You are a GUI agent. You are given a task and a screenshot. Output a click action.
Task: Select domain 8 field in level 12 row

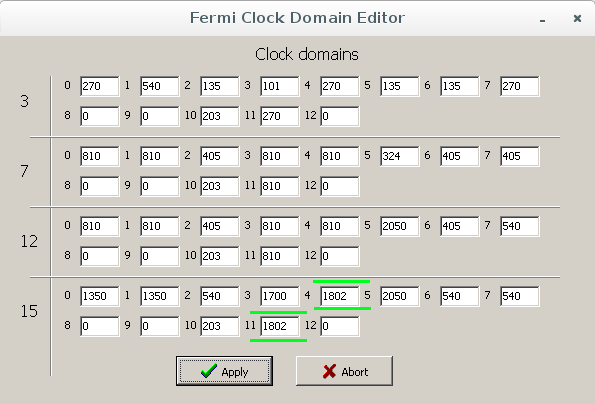(x=100, y=256)
